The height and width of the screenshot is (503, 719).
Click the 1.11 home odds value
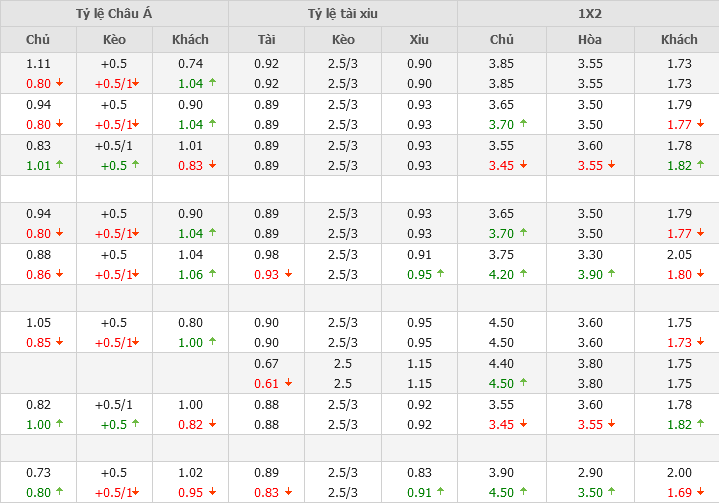click(x=38, y=63)
